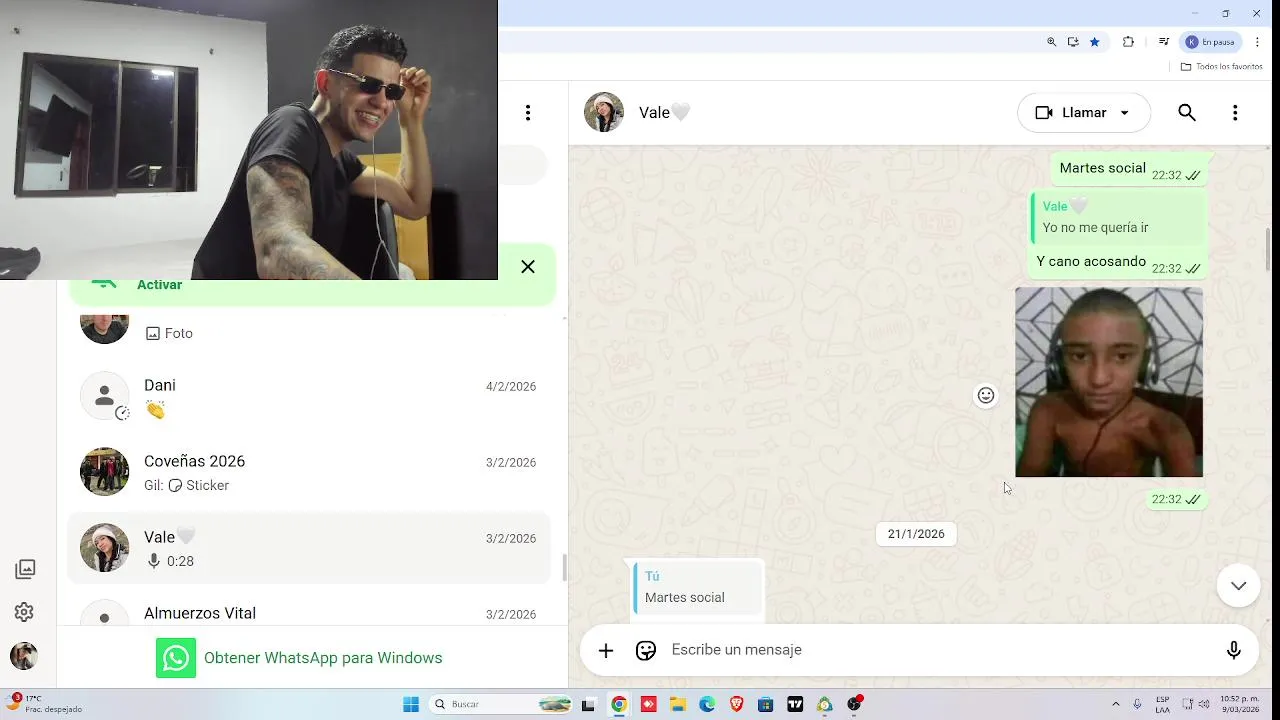Click the Activar label in the banner
This screenshot has height=720, width=1280.
coord(159,285)
